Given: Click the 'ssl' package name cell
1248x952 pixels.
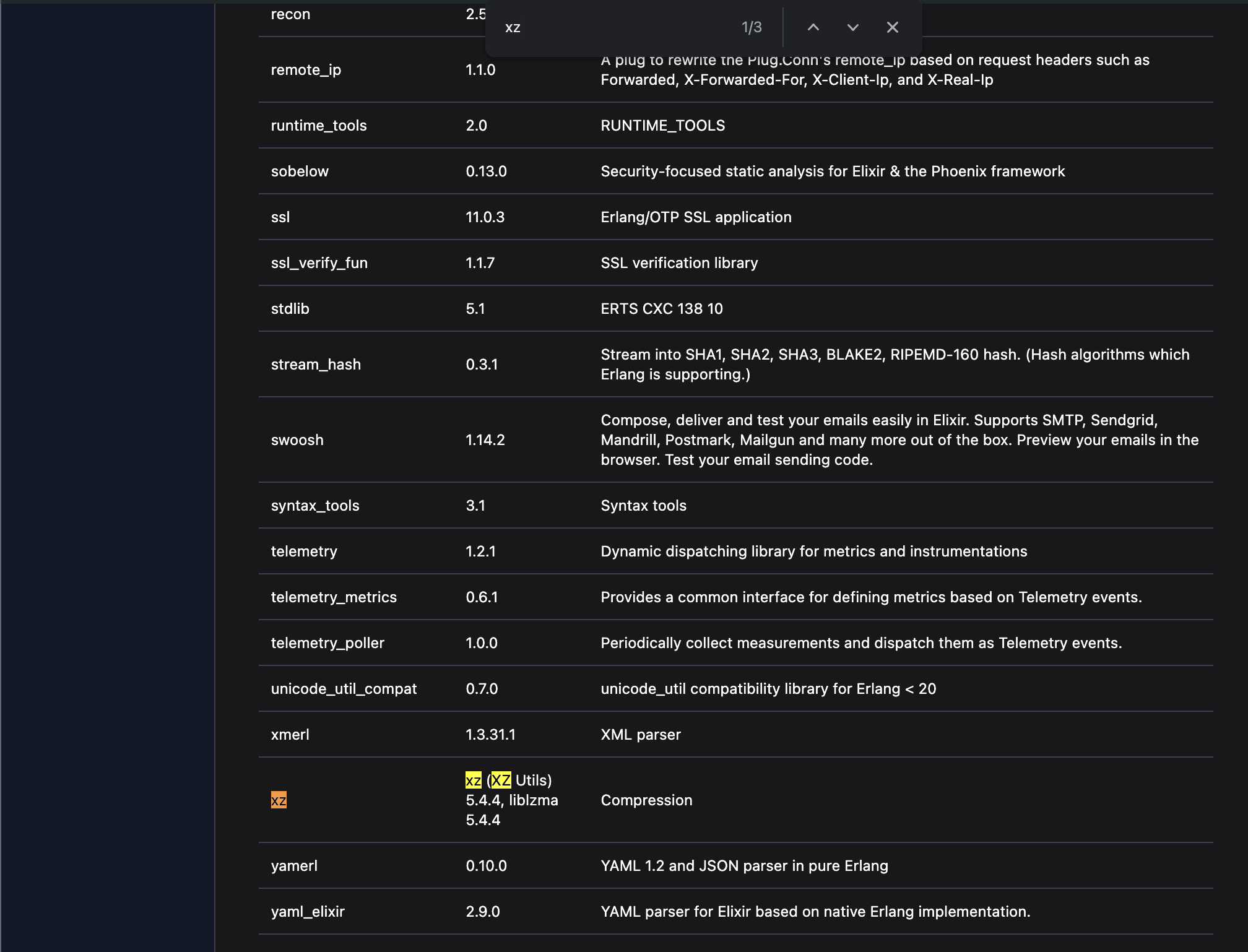Looking at the screenshot, I should pyautogui.click(x=280, y=217).
